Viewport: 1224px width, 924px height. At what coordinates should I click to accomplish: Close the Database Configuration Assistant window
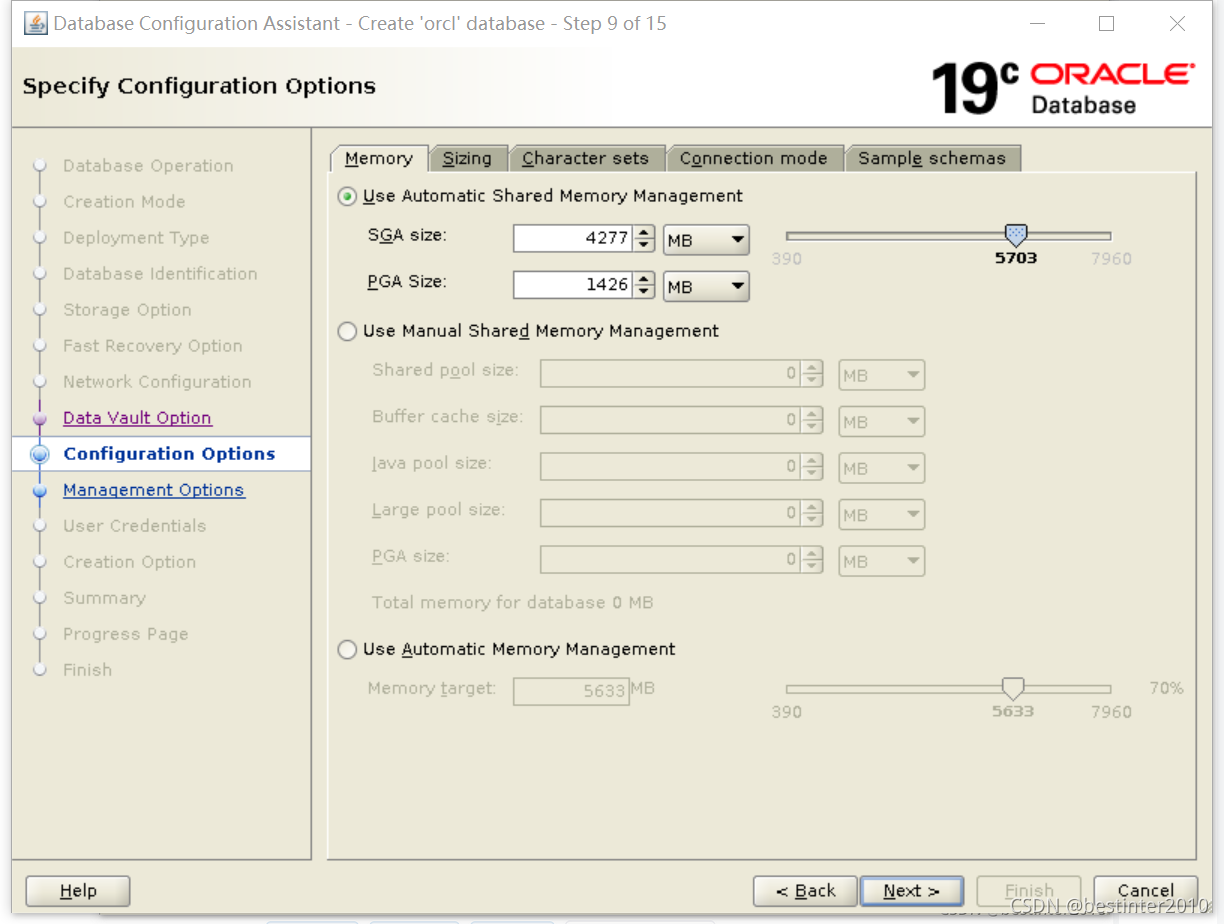pos(1177,23)
